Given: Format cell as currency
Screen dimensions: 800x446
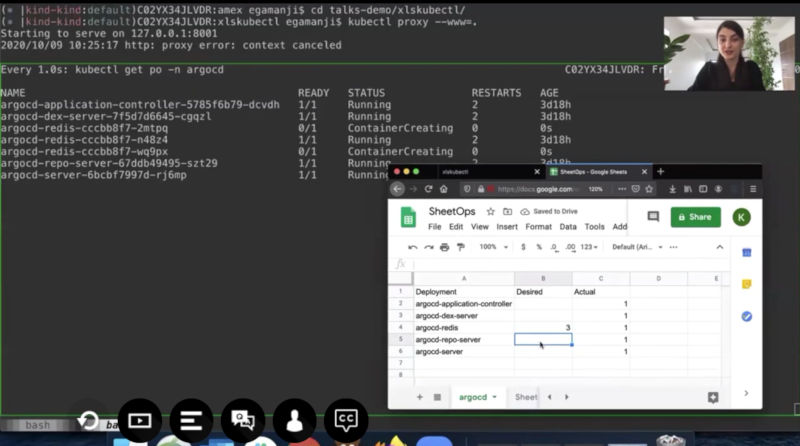Looking at the screenshot, I should 523,247.
